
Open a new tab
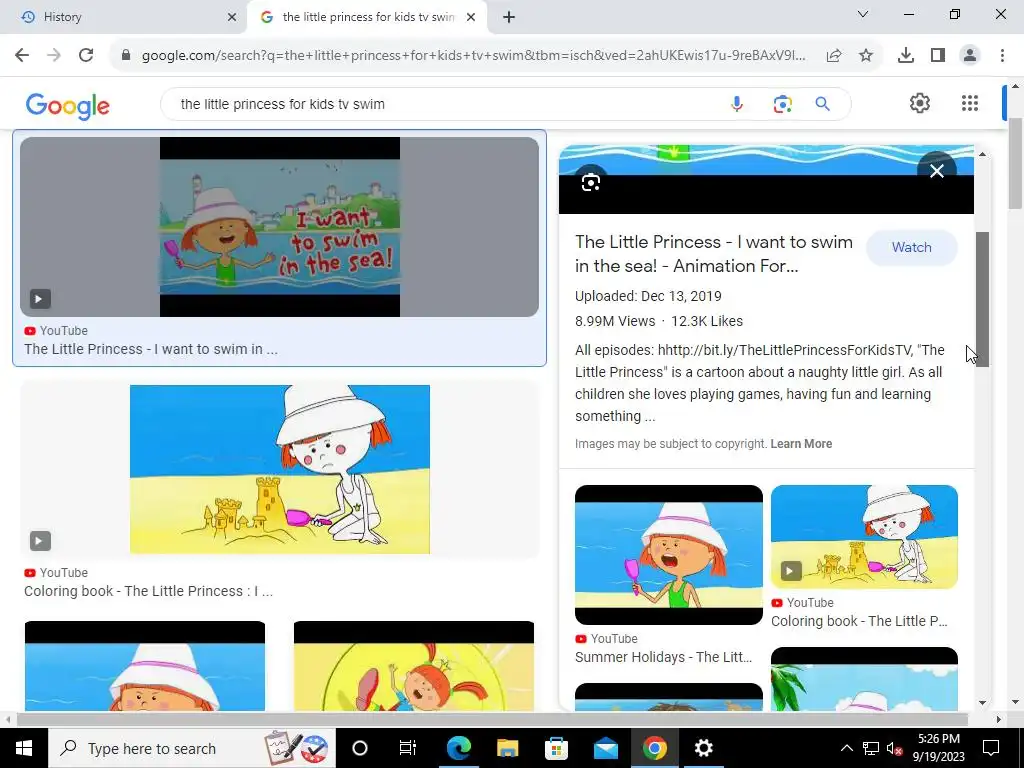[x=509, y=17]
